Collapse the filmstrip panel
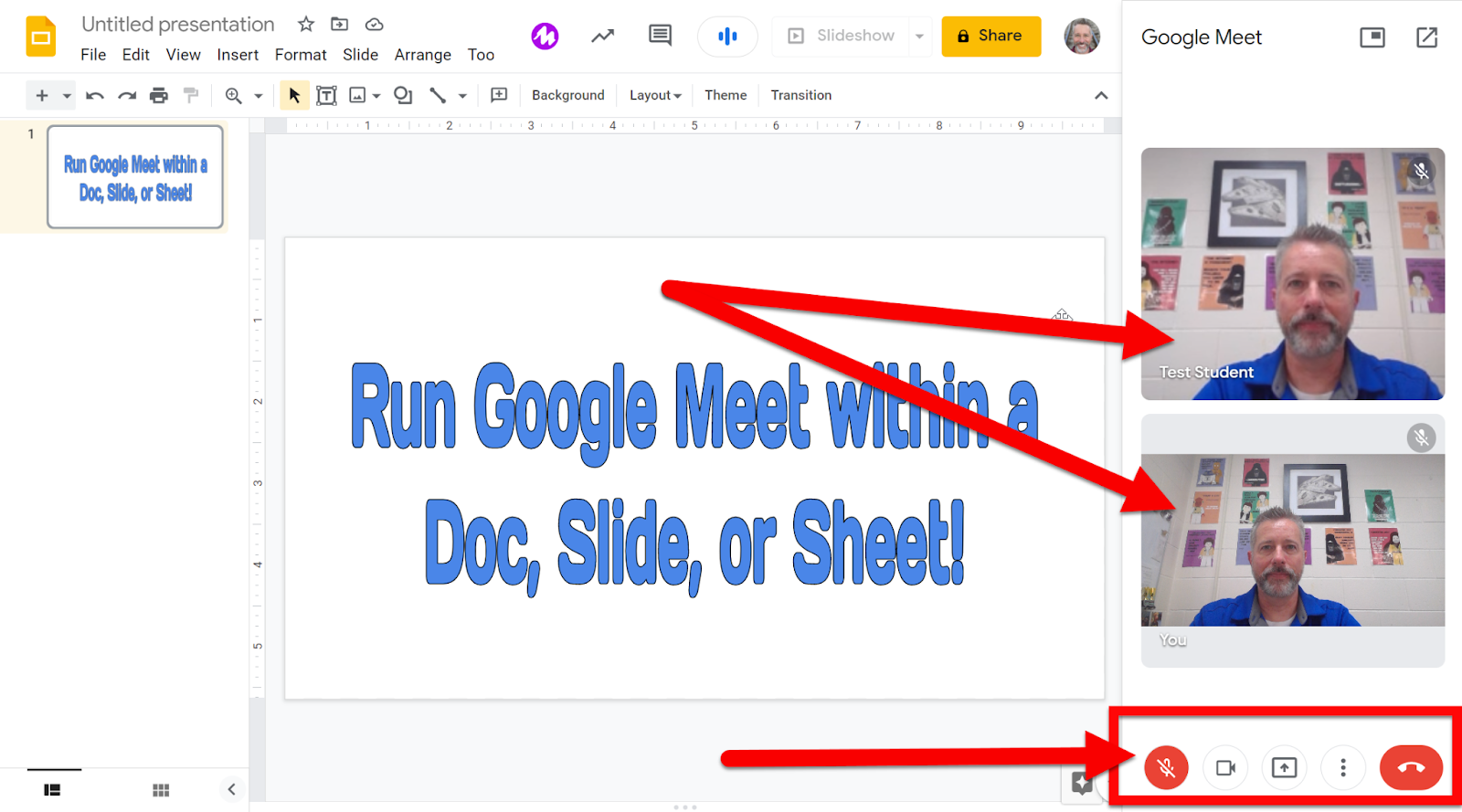The height and width of the screenshot is (812, 1462). [x=231, y=789]
